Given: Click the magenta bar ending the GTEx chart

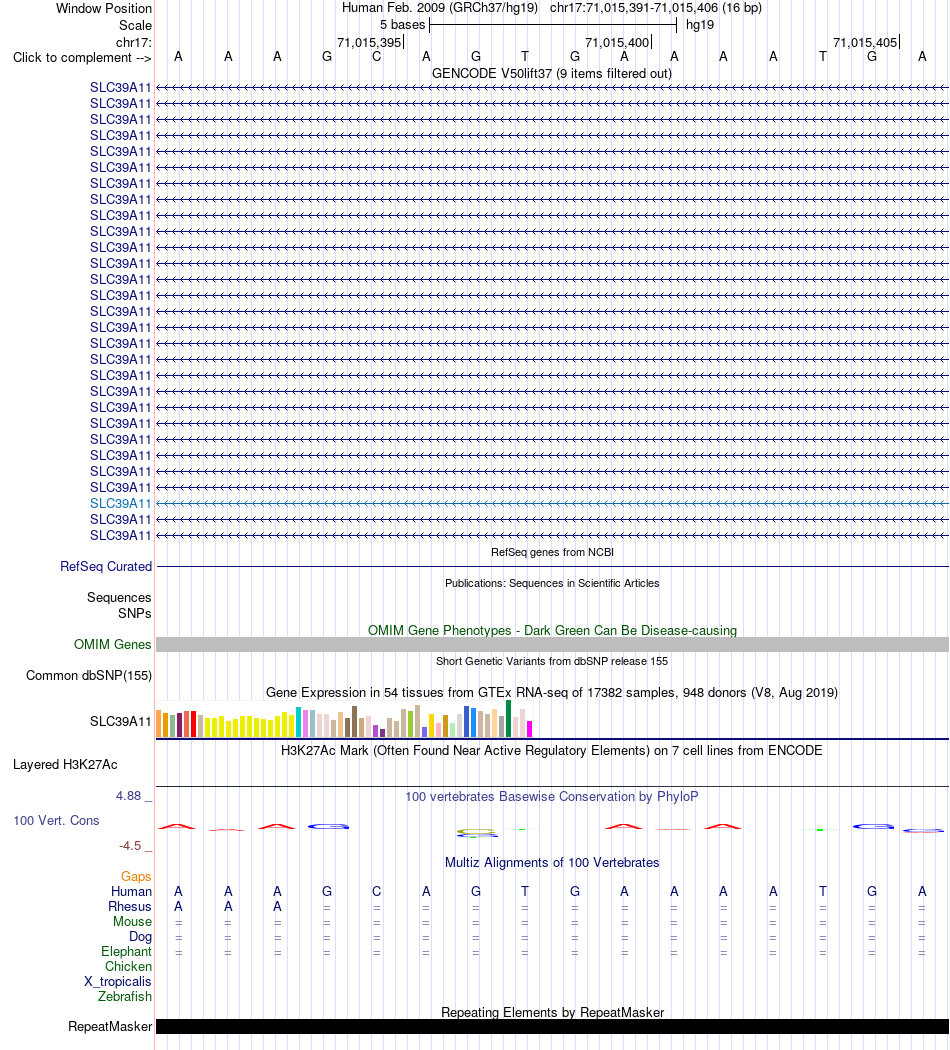Looking at the screenshot, I should pos(530,729).
